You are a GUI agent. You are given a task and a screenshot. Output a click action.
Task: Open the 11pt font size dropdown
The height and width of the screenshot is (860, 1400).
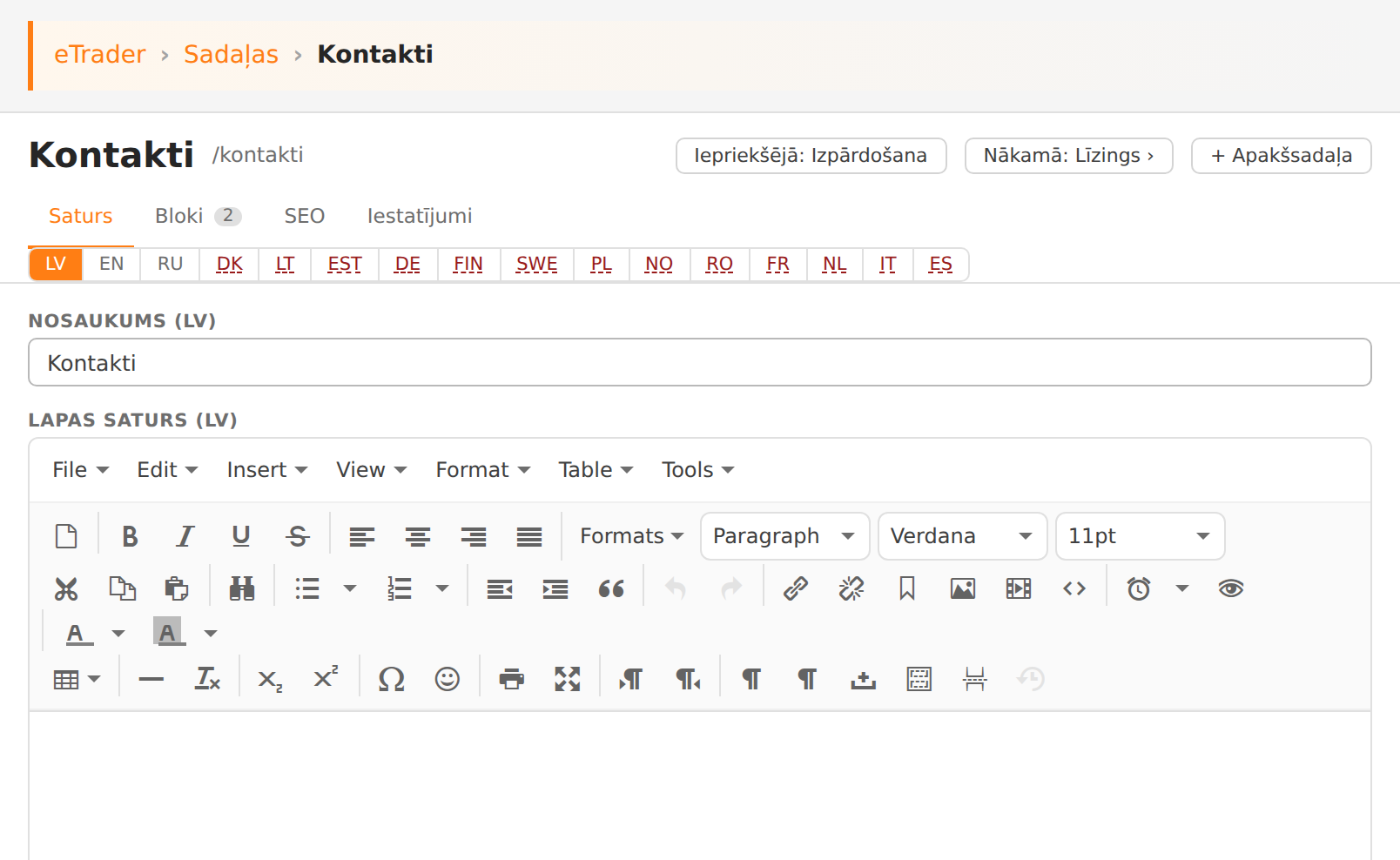[1141, 536]
